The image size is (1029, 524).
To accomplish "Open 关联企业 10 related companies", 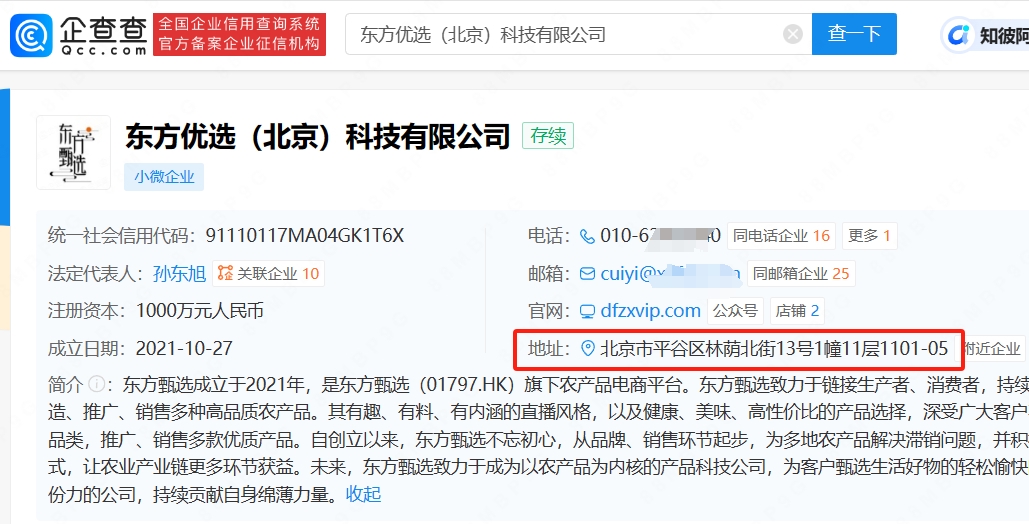I will (268, 273).
